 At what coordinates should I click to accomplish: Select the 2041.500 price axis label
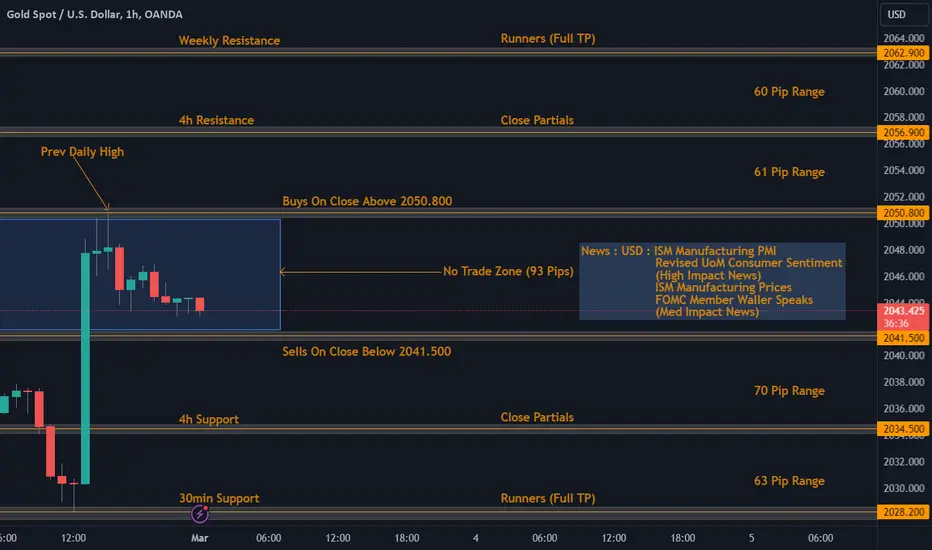point(903,338)
